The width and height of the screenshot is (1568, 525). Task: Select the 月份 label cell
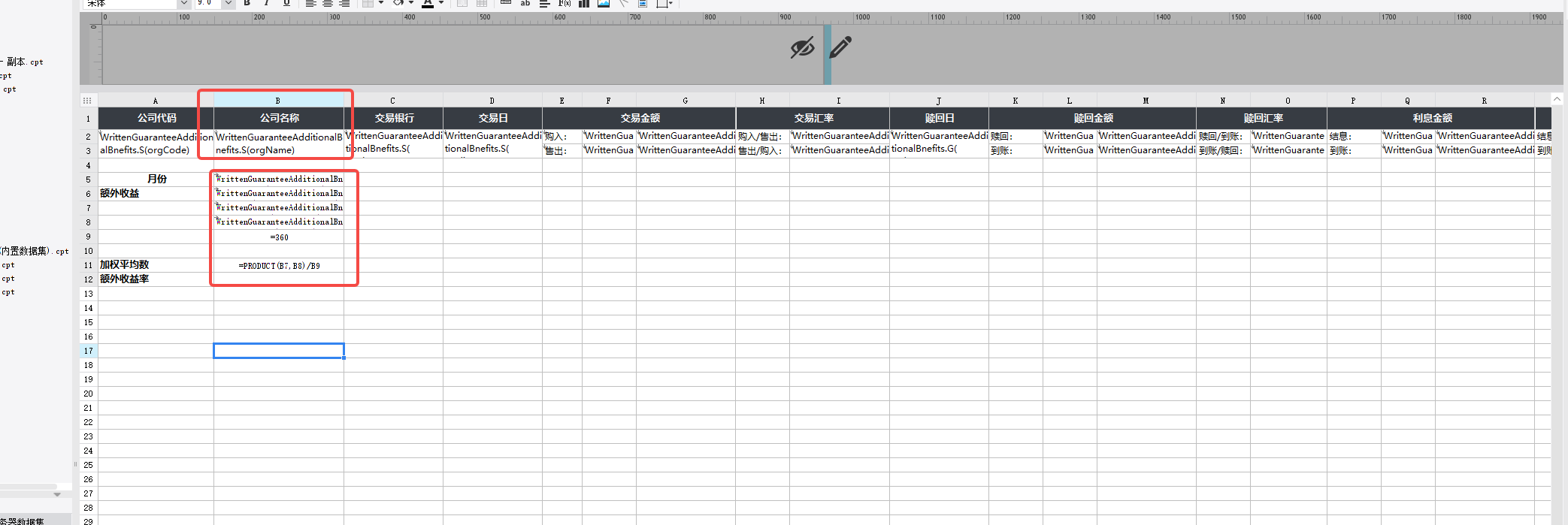(x=156, y=180)
